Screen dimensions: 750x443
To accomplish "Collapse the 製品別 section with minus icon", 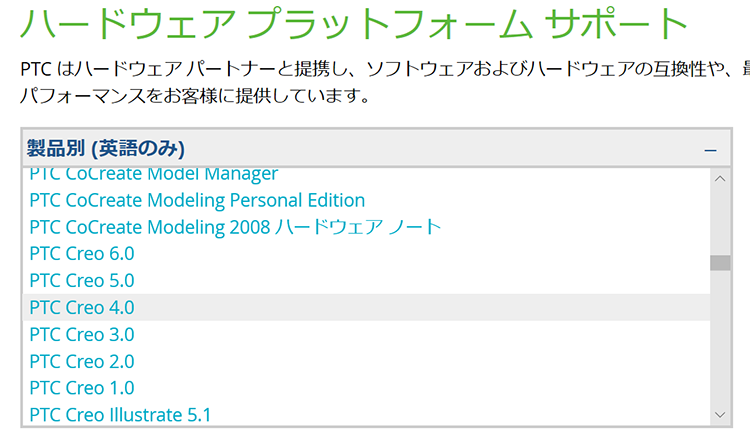I will (x=710, y=150).
